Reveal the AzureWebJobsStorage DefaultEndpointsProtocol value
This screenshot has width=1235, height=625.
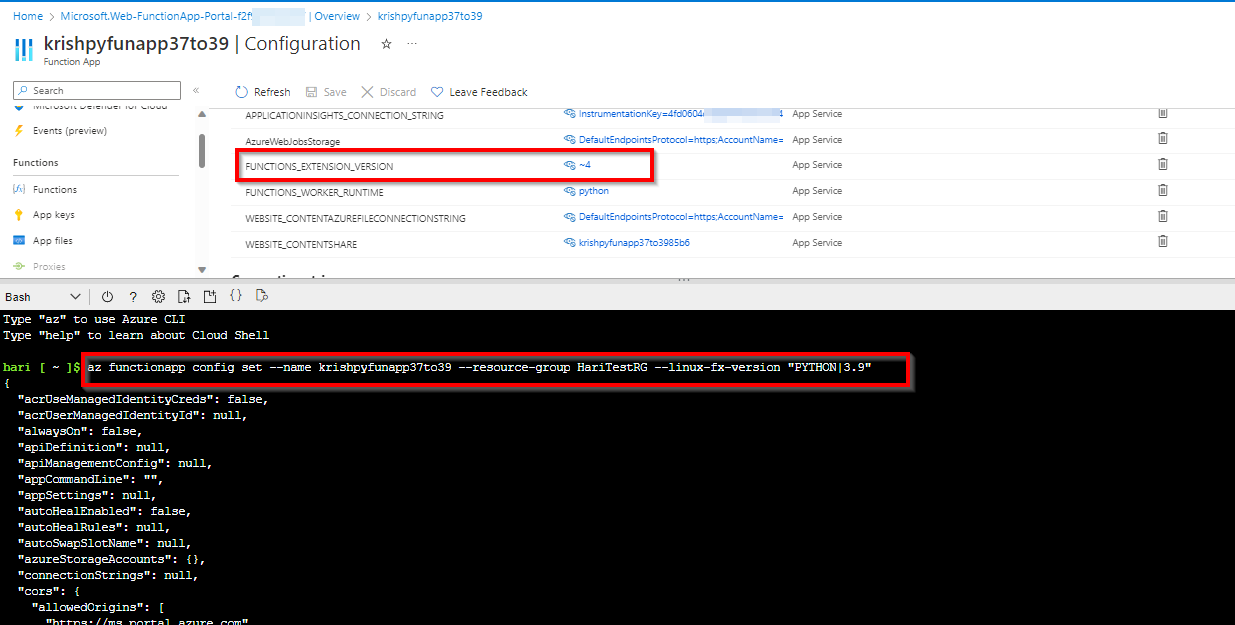[674, 140]
